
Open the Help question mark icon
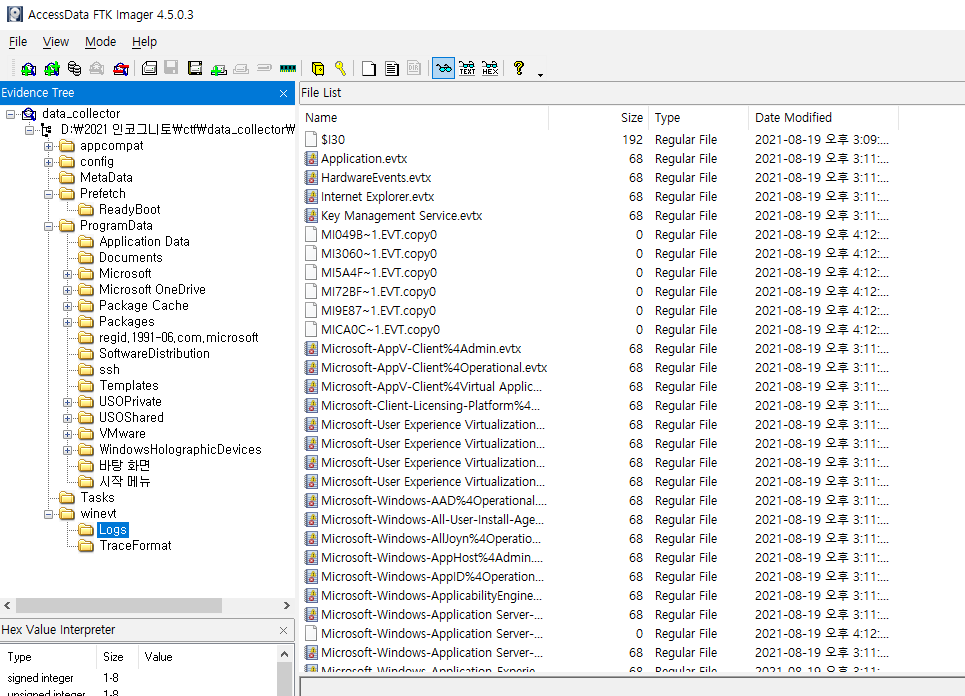[519, 68]
